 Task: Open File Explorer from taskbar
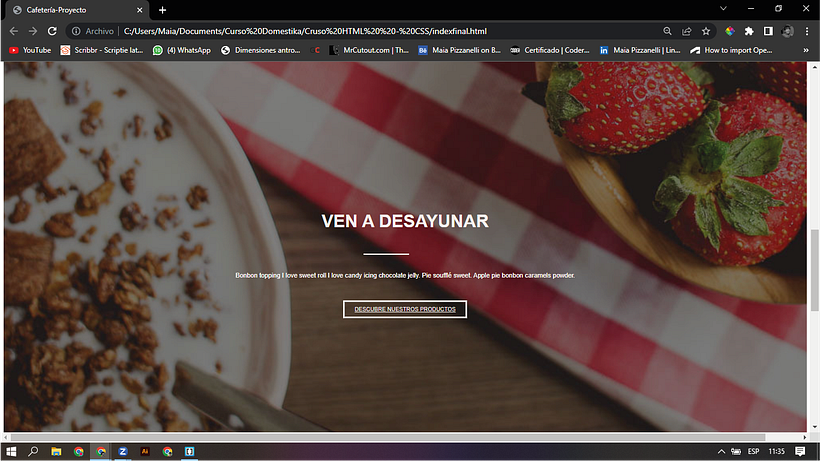[x=56, y=451]
